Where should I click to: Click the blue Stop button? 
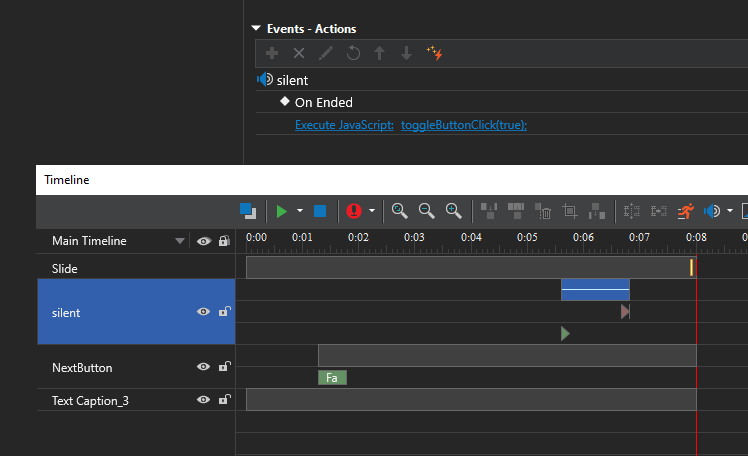tap(320, 211)
